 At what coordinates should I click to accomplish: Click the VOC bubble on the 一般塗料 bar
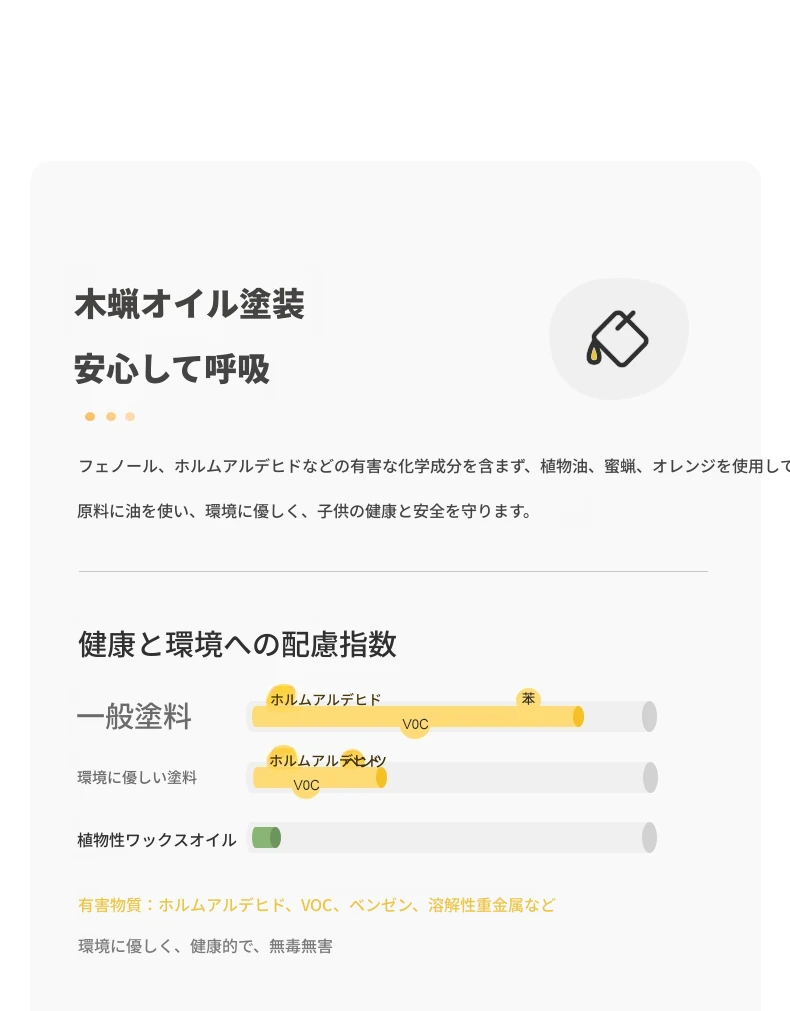pyautogui.click(x=415, y=725)
